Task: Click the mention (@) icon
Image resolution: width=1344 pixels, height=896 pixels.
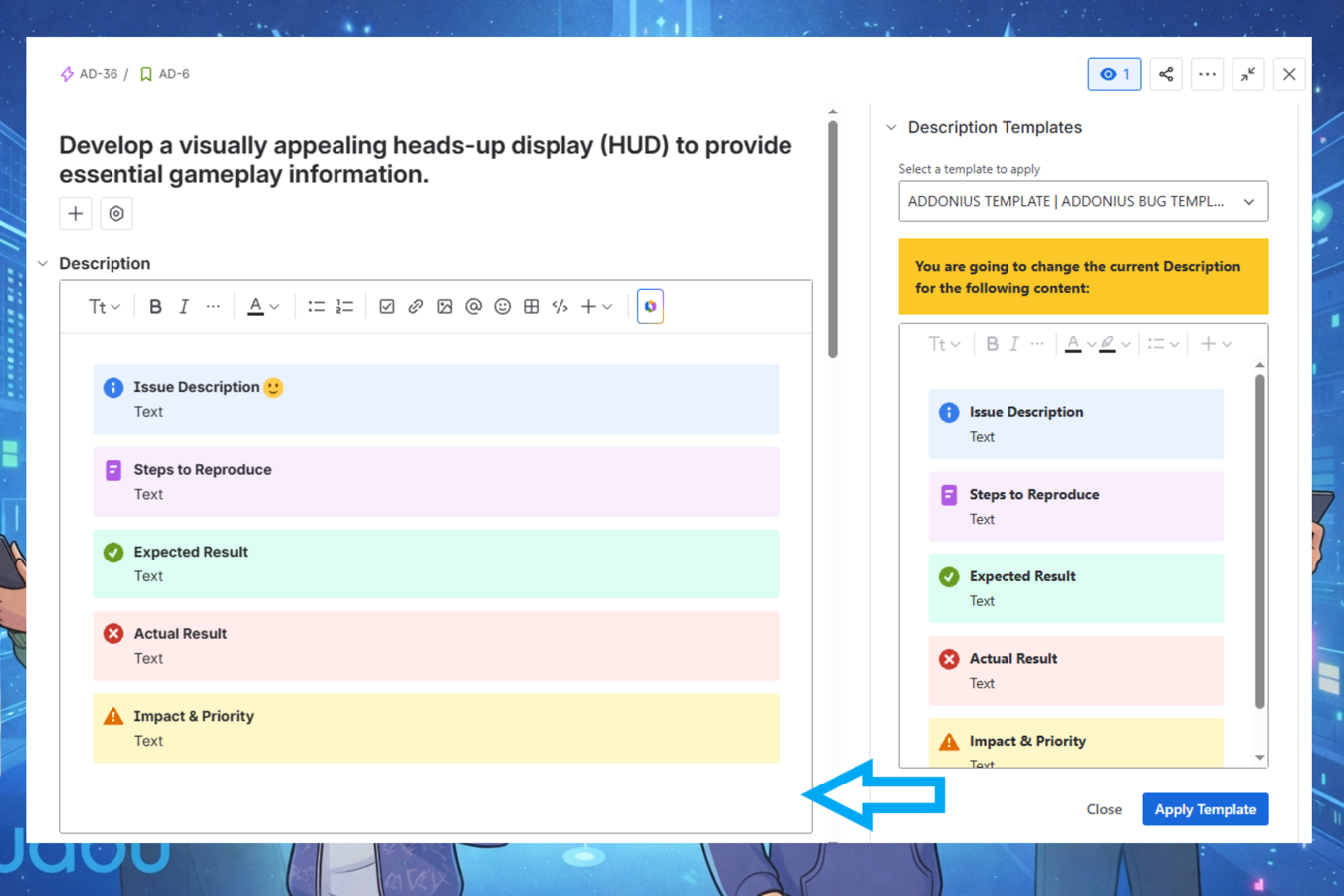Action: [x=474, y=307]
